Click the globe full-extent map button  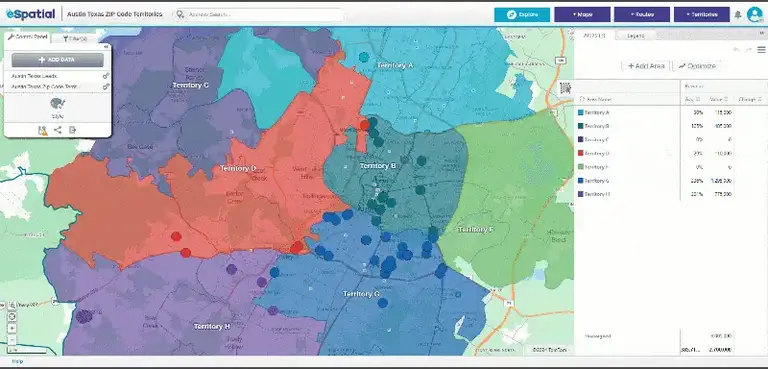tap(12, 317)
